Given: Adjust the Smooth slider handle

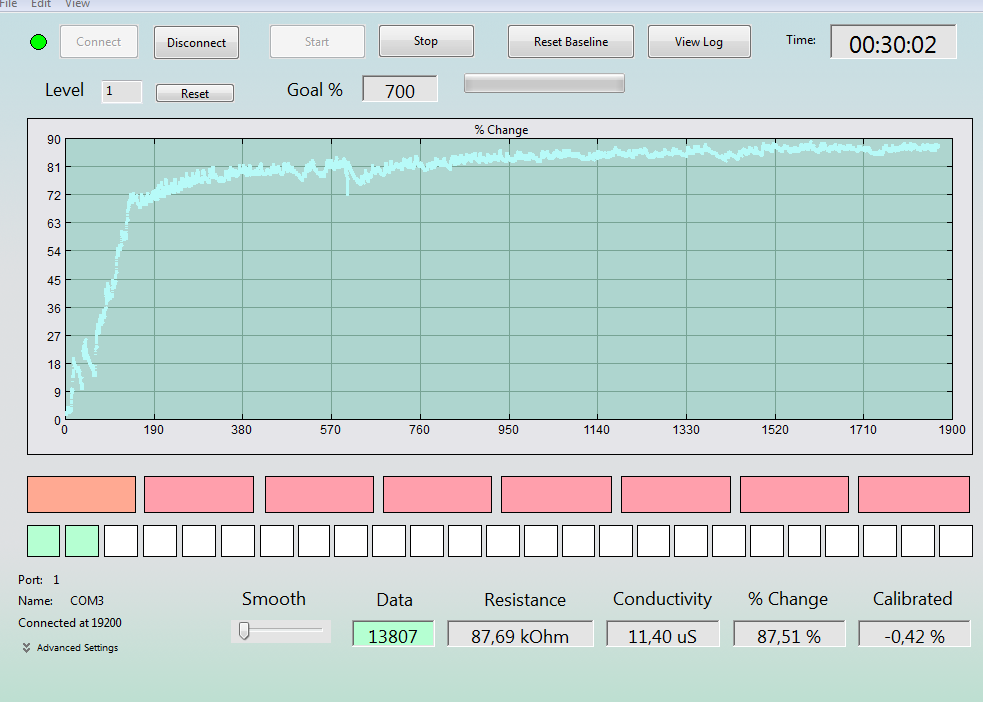Looking at the screenshot, I should [x=244, y=631].
